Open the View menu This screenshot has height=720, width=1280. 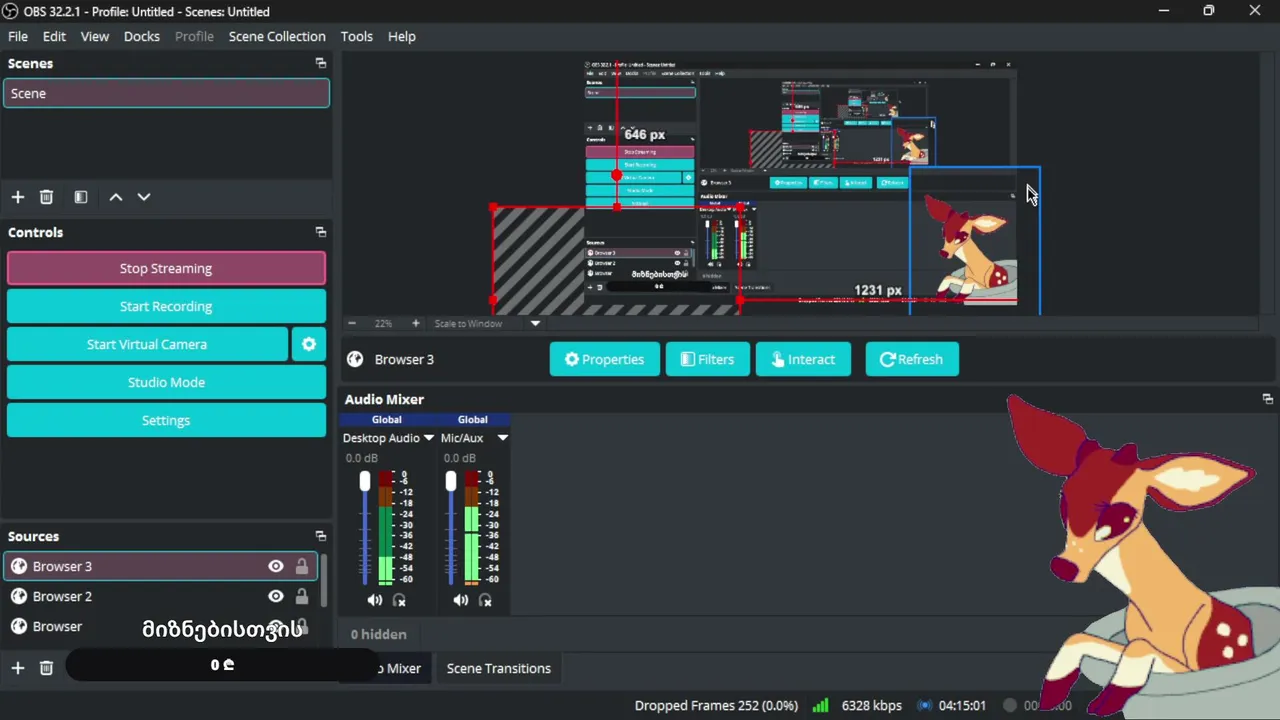[x=95, y=36]
